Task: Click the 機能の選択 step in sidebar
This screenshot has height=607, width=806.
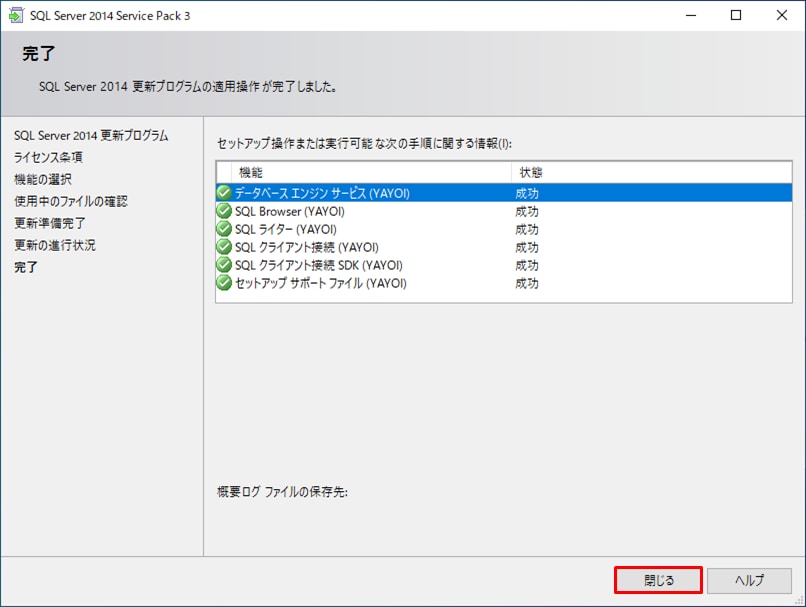Action: coord(43,179)
